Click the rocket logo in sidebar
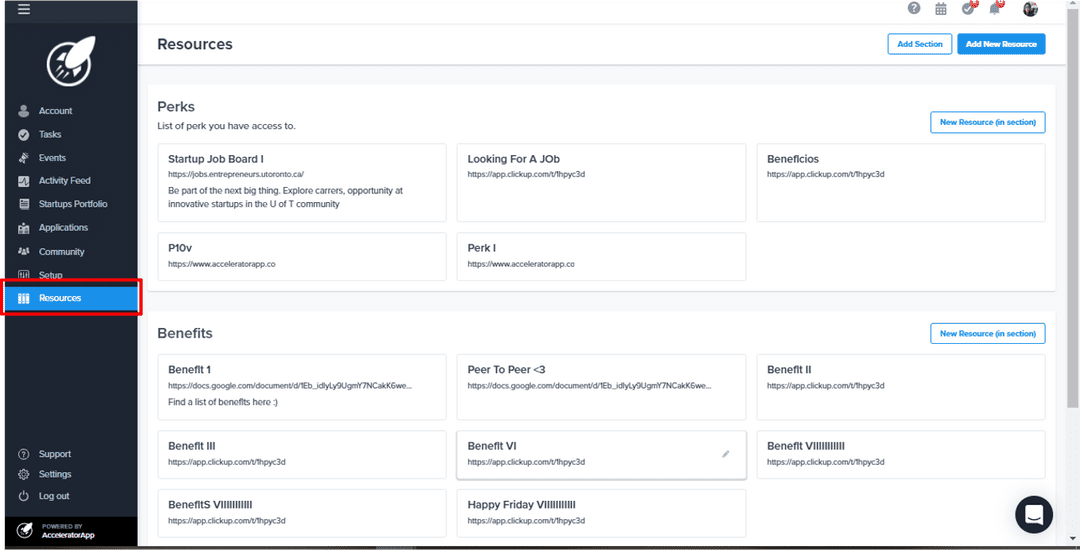The height and width of the screenshot is (550, 1080). click(69, 63)
